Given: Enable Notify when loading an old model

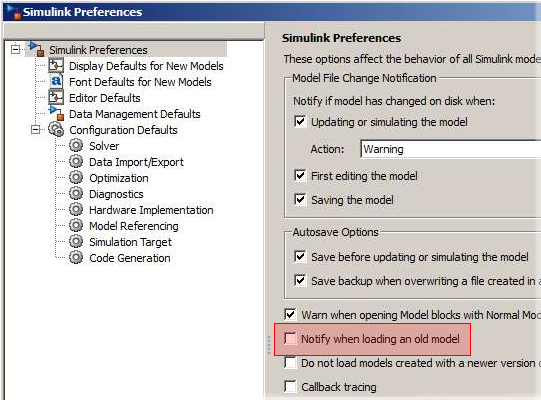Looking at the screenshot, I should click(290, 339).
